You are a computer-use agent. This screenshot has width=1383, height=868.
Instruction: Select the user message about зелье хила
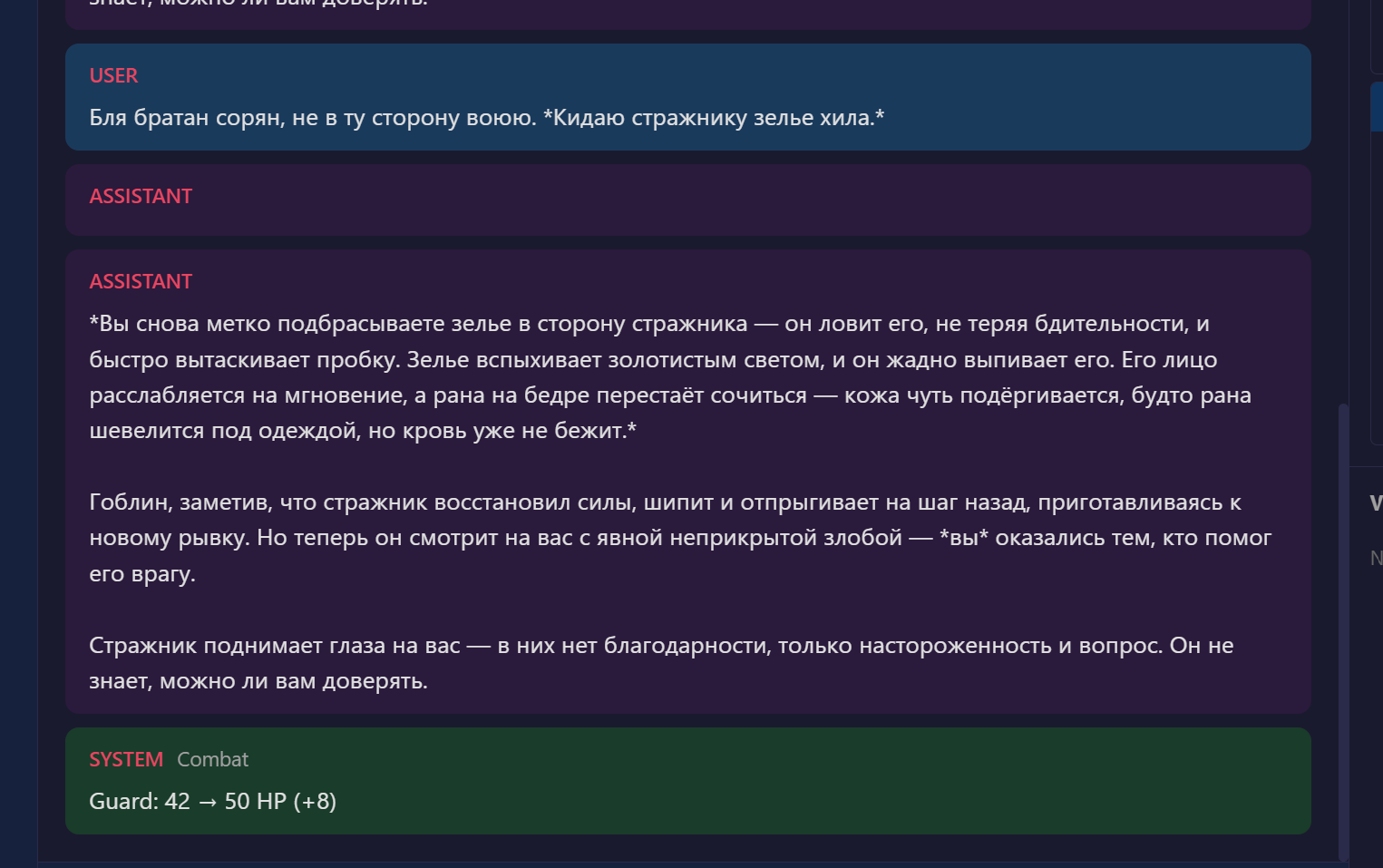click(487, 118)
